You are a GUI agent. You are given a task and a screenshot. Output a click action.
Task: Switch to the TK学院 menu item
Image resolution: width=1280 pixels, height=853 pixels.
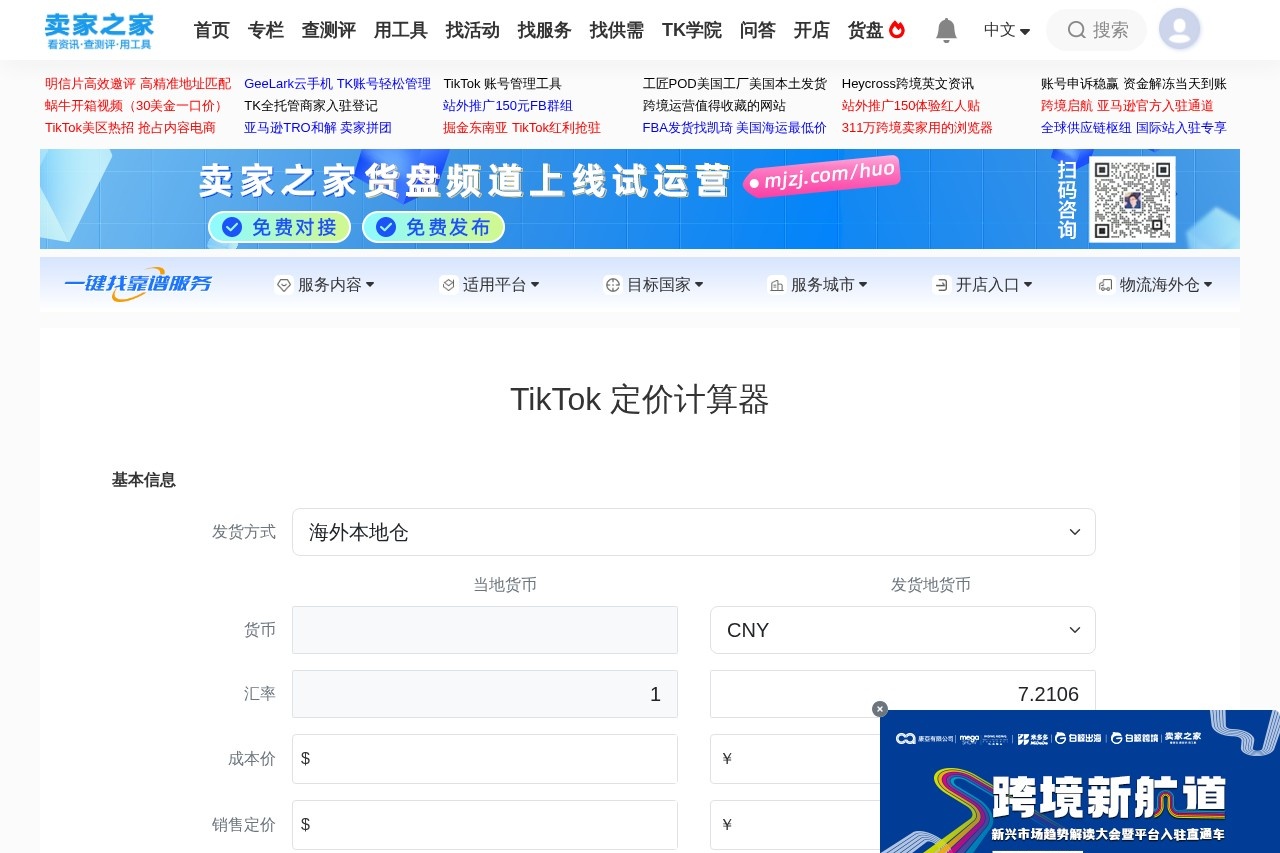point(691,30)
